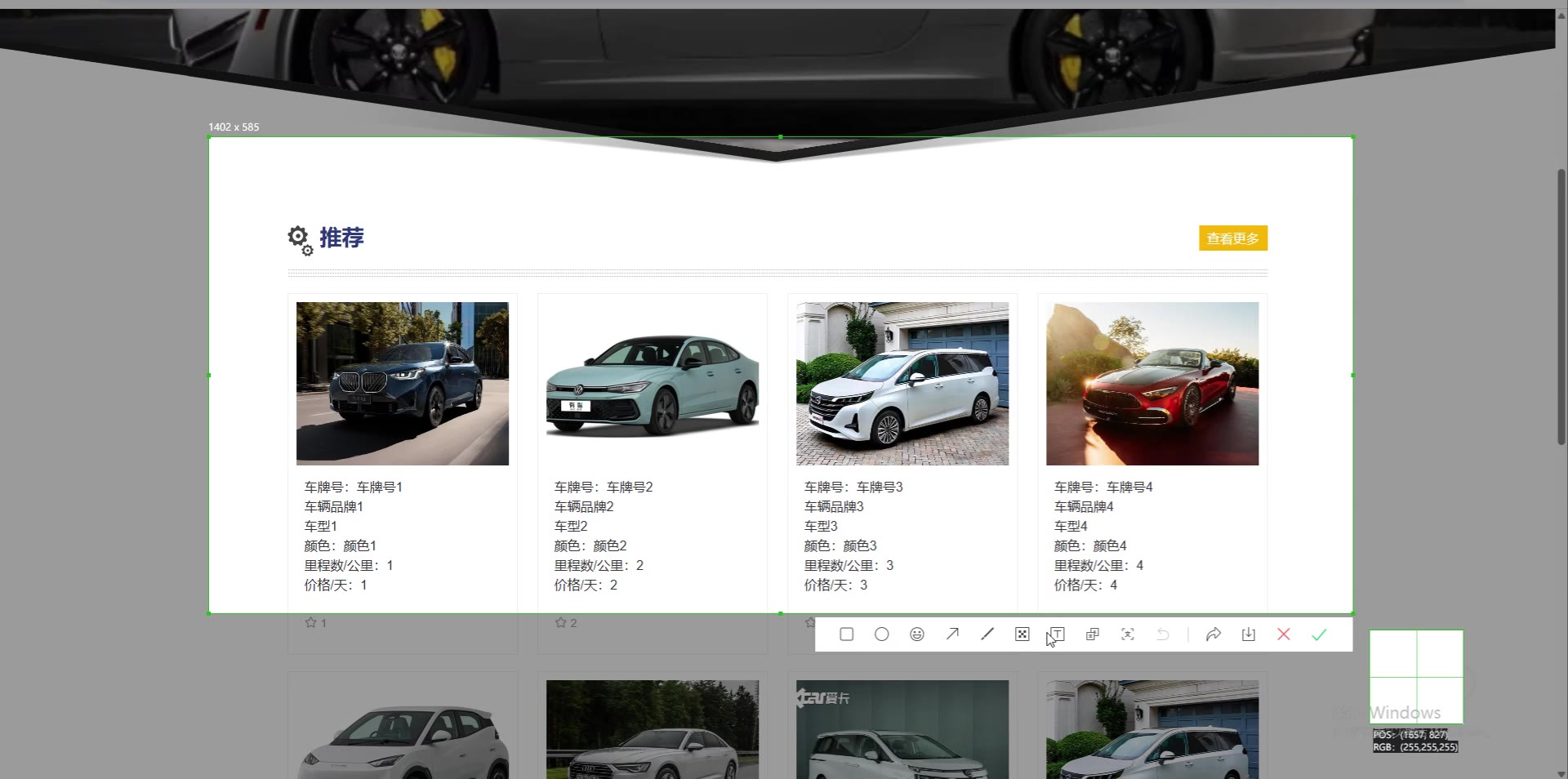This screenshot has width=1568, height=779.
Task: Select the text annotation tool
Action: click(x=1057, y=634)
